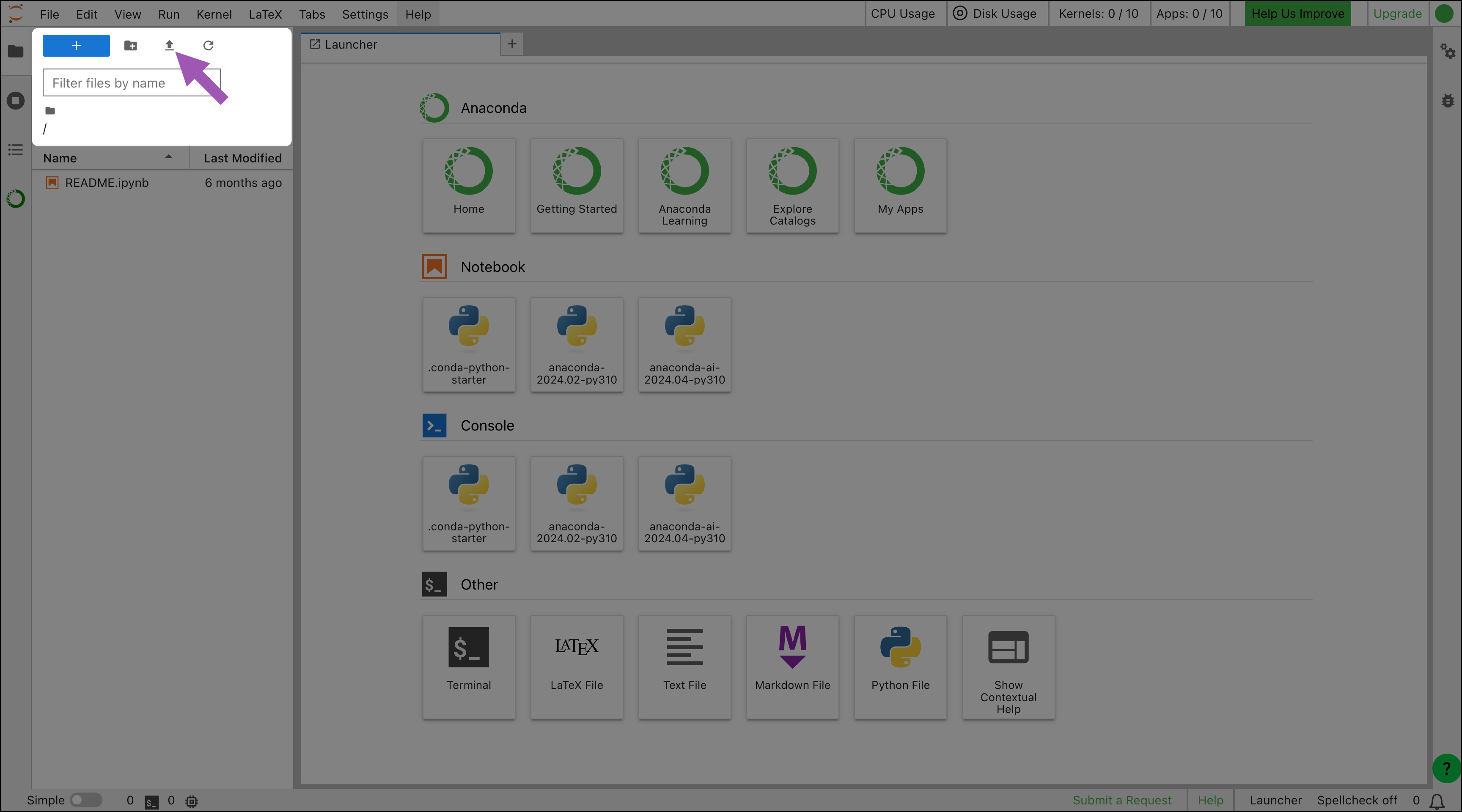Open the My Apps tile
This screenshot has height=812, width=1462.
900,186
